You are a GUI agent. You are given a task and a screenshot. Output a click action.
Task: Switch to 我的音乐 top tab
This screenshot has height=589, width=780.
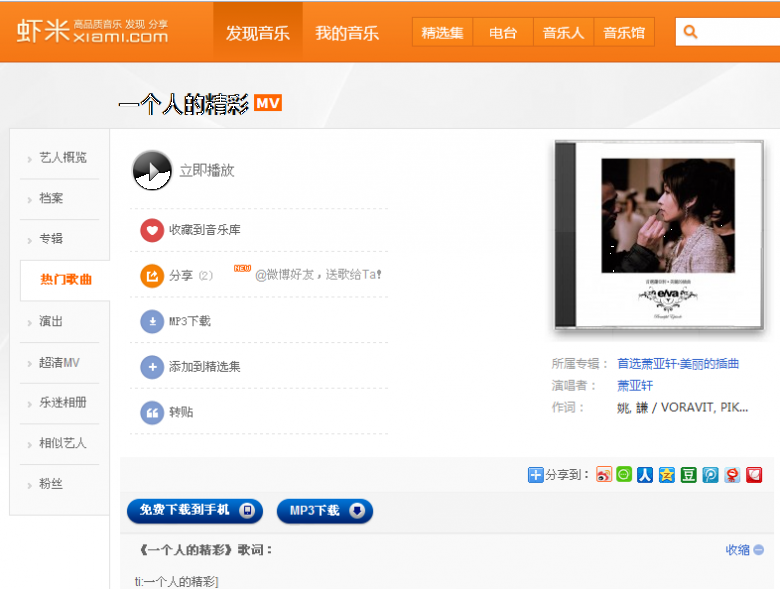[x=347, y=33]
